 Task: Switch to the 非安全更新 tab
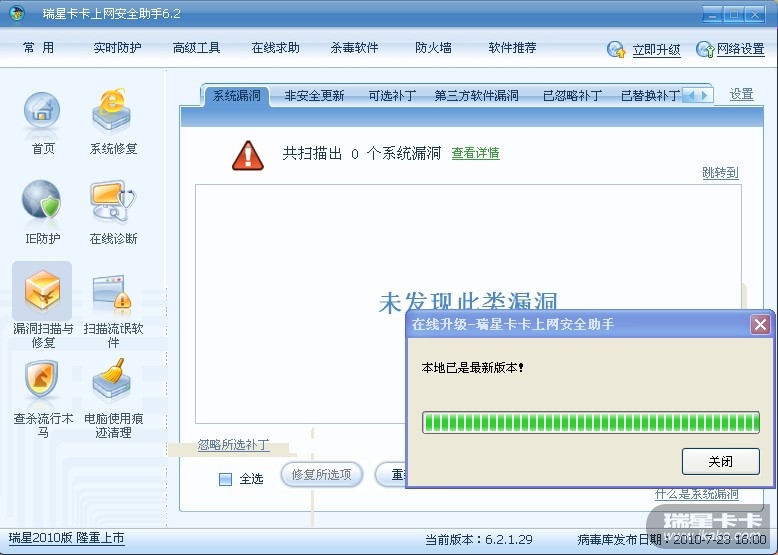pos(314,96)
